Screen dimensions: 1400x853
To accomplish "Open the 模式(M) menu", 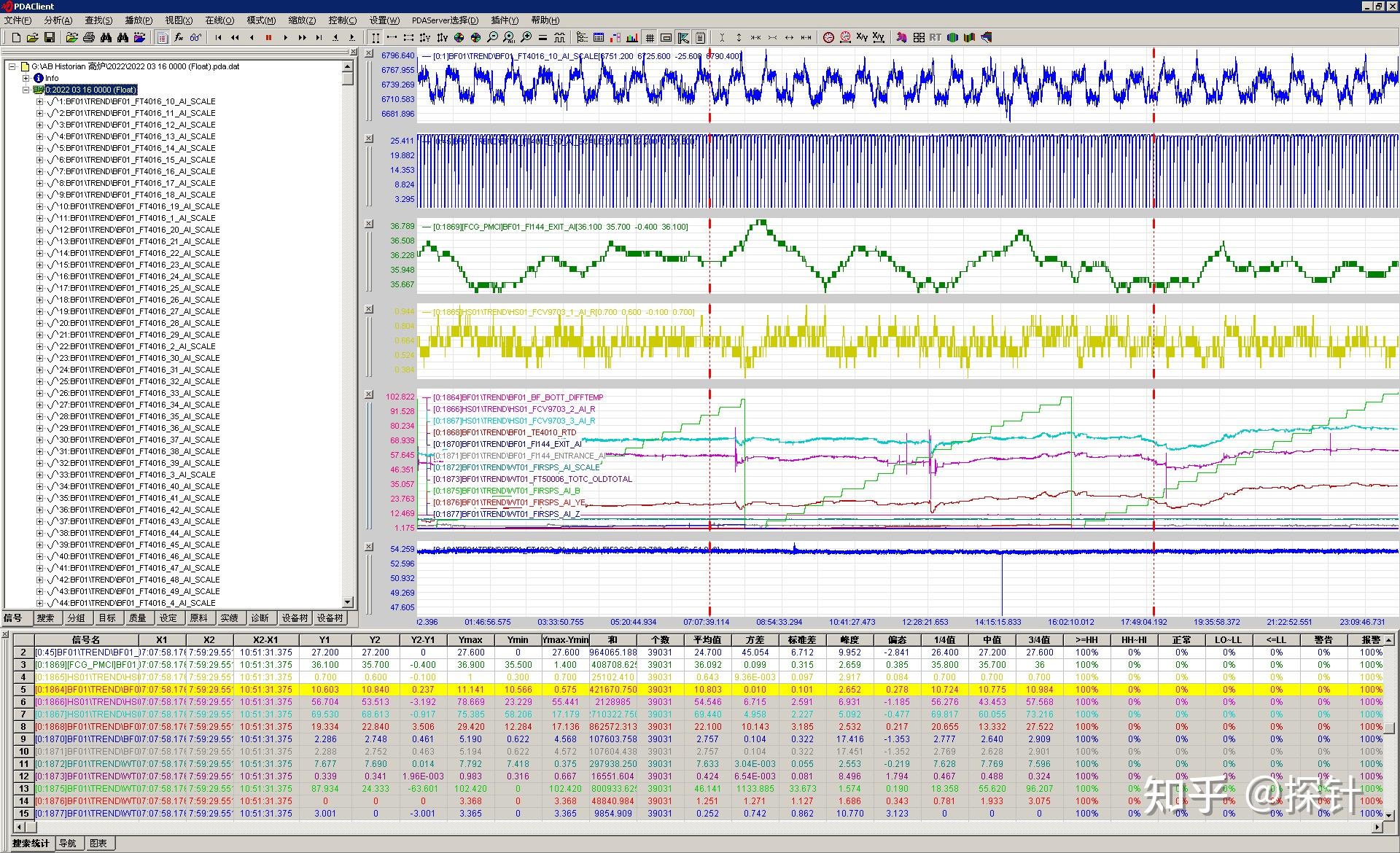I will [261, 20].
